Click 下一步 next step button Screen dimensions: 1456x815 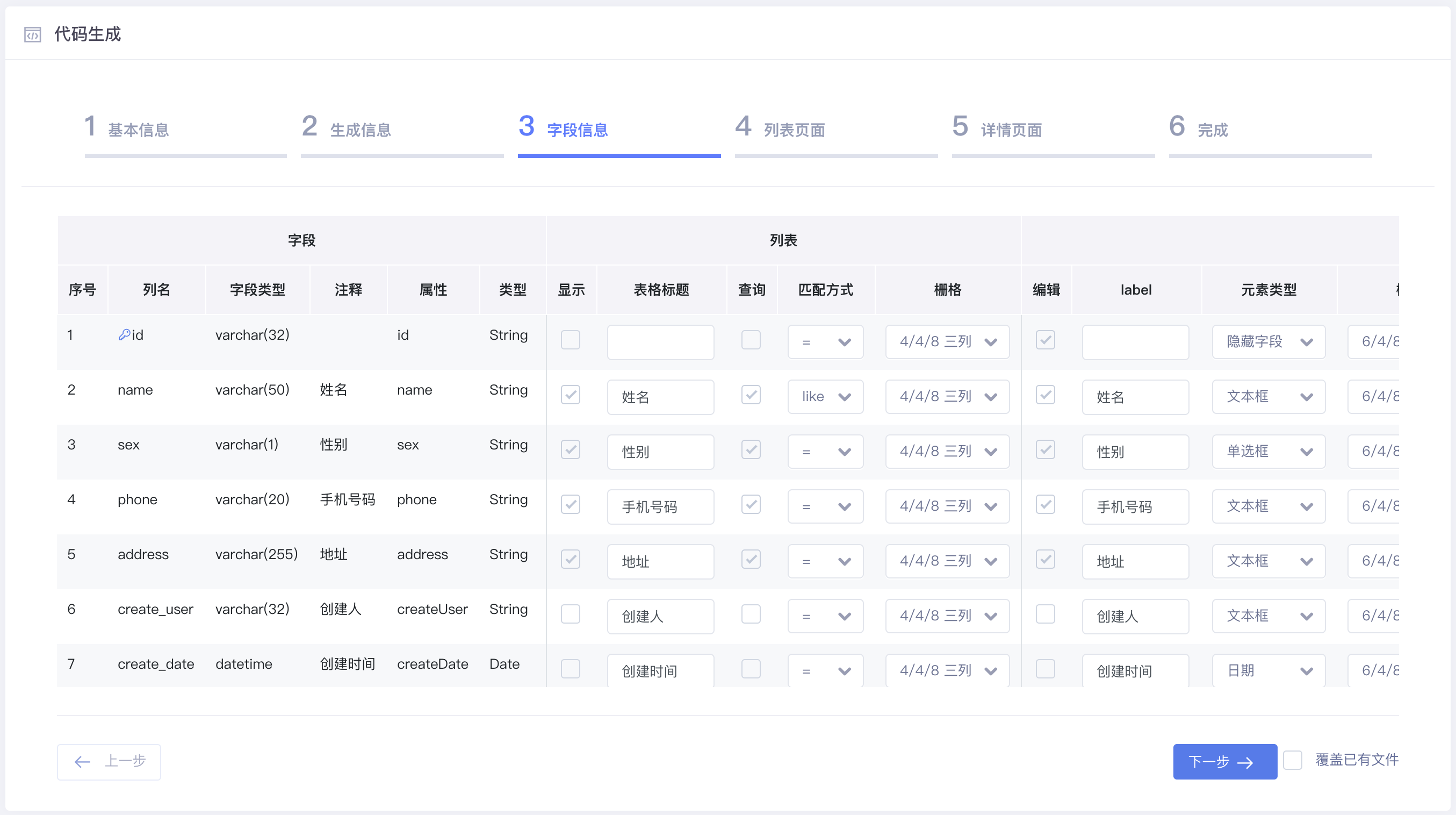coord(1225,762)
